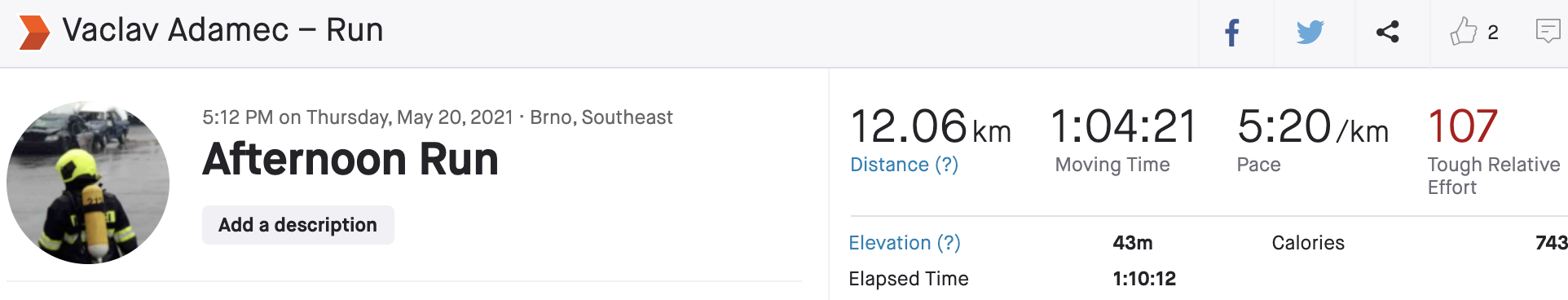The image size is (1568, 300).
Task: Open the Distance (?) help link
Action: [x=904, y=165]
